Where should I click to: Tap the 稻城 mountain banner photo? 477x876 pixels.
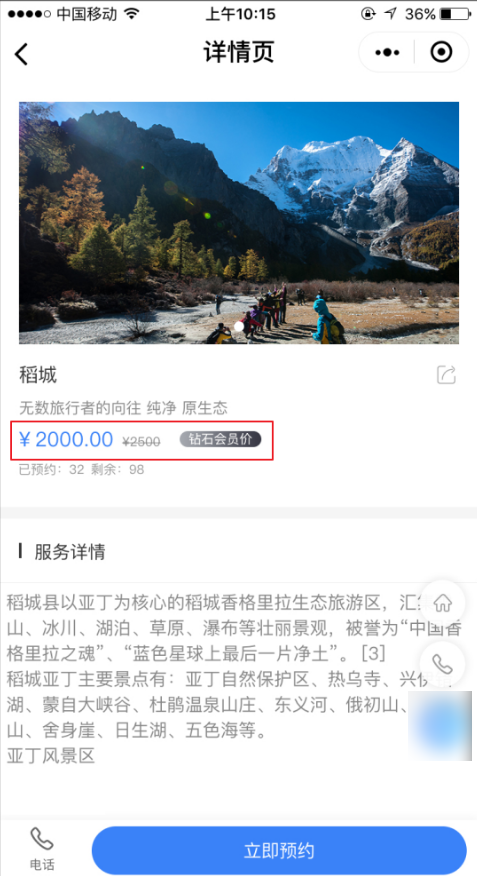(239, 223)
